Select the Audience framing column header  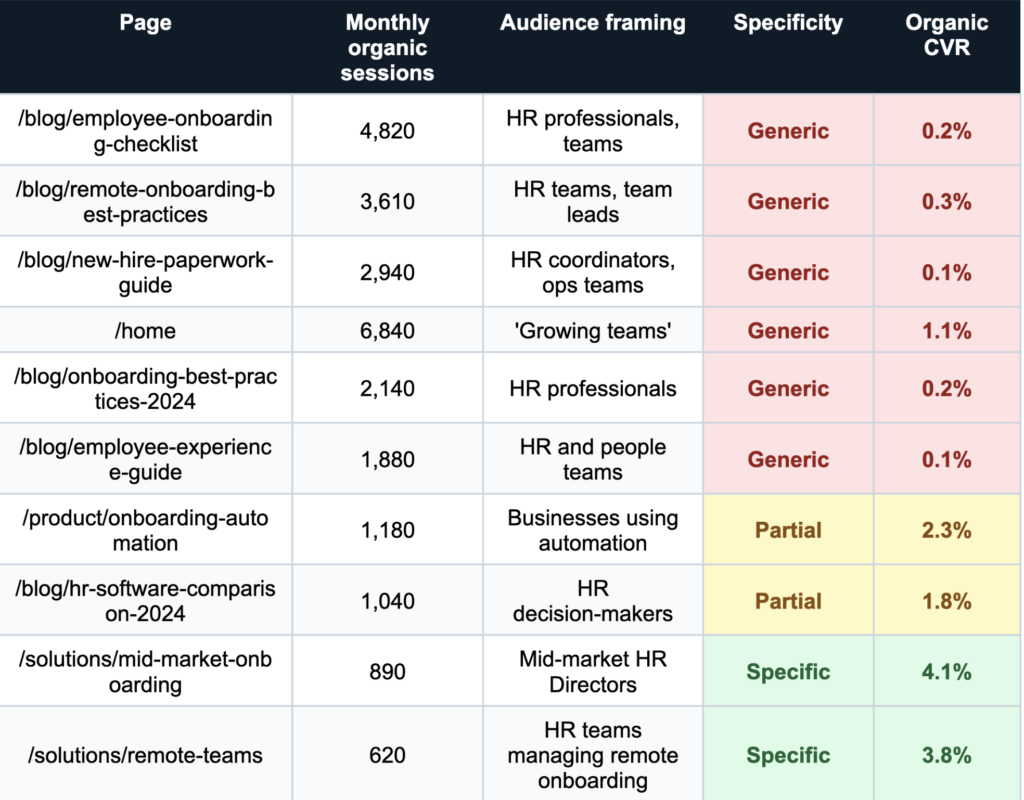click(x=593, y=23)
